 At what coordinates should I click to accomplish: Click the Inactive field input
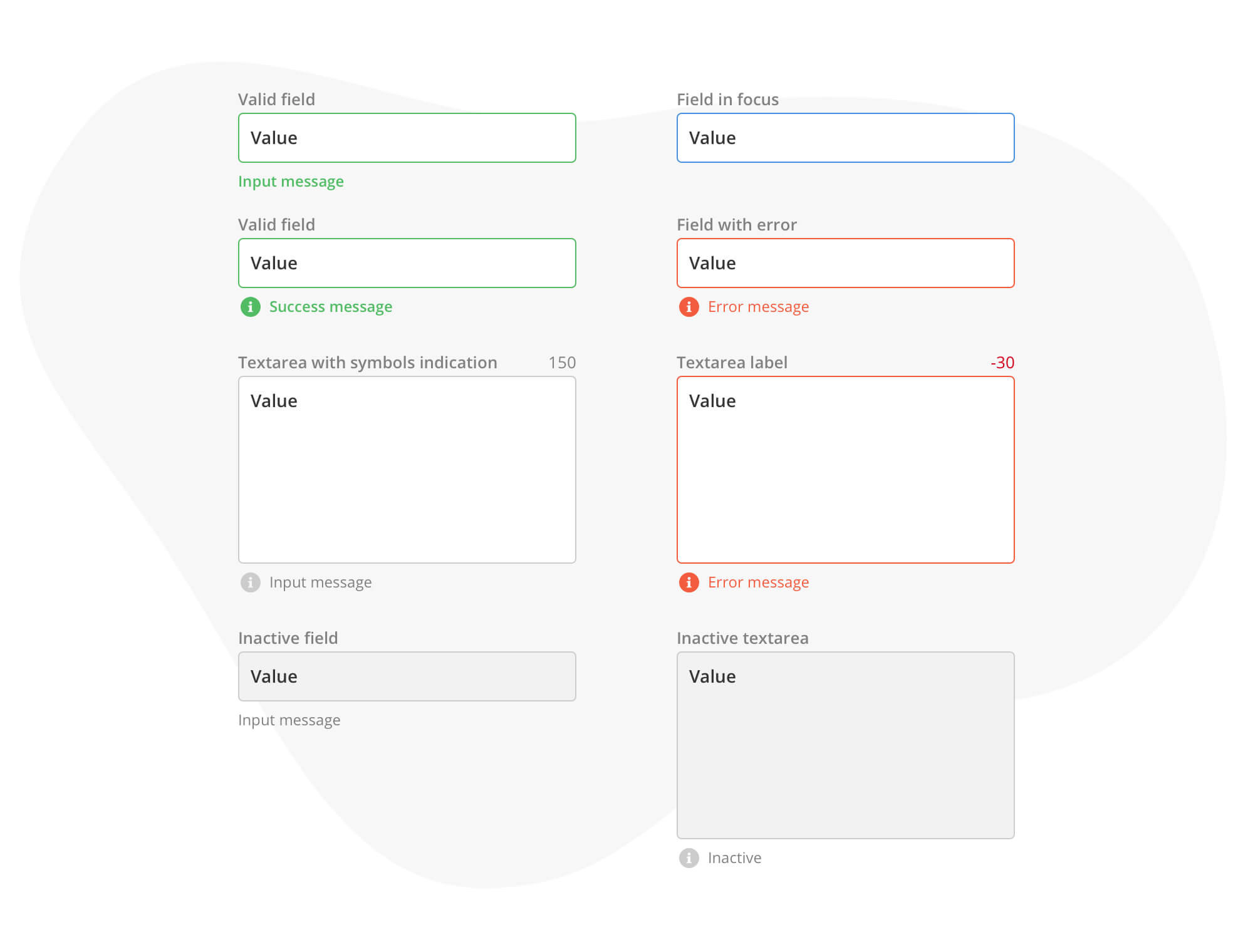click(x=407, y=676)
